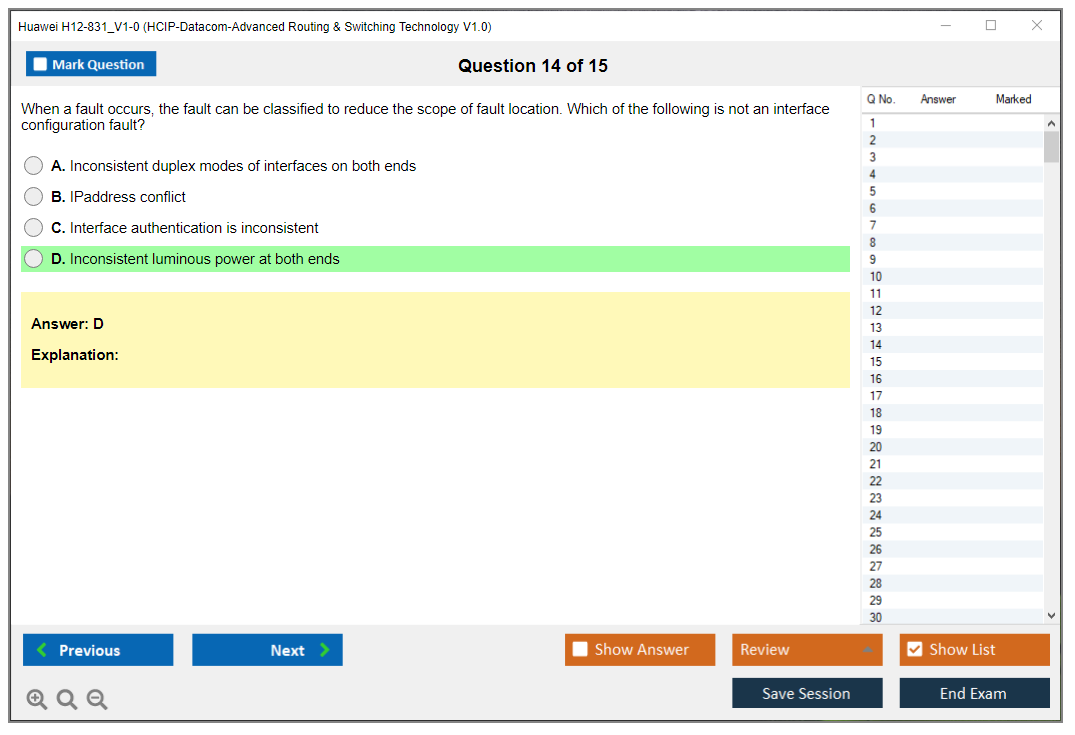The width and height of the screenshot is (1075, 735).
Task: Open the Review dropdown menu
Action: click(x=806, y=650)
